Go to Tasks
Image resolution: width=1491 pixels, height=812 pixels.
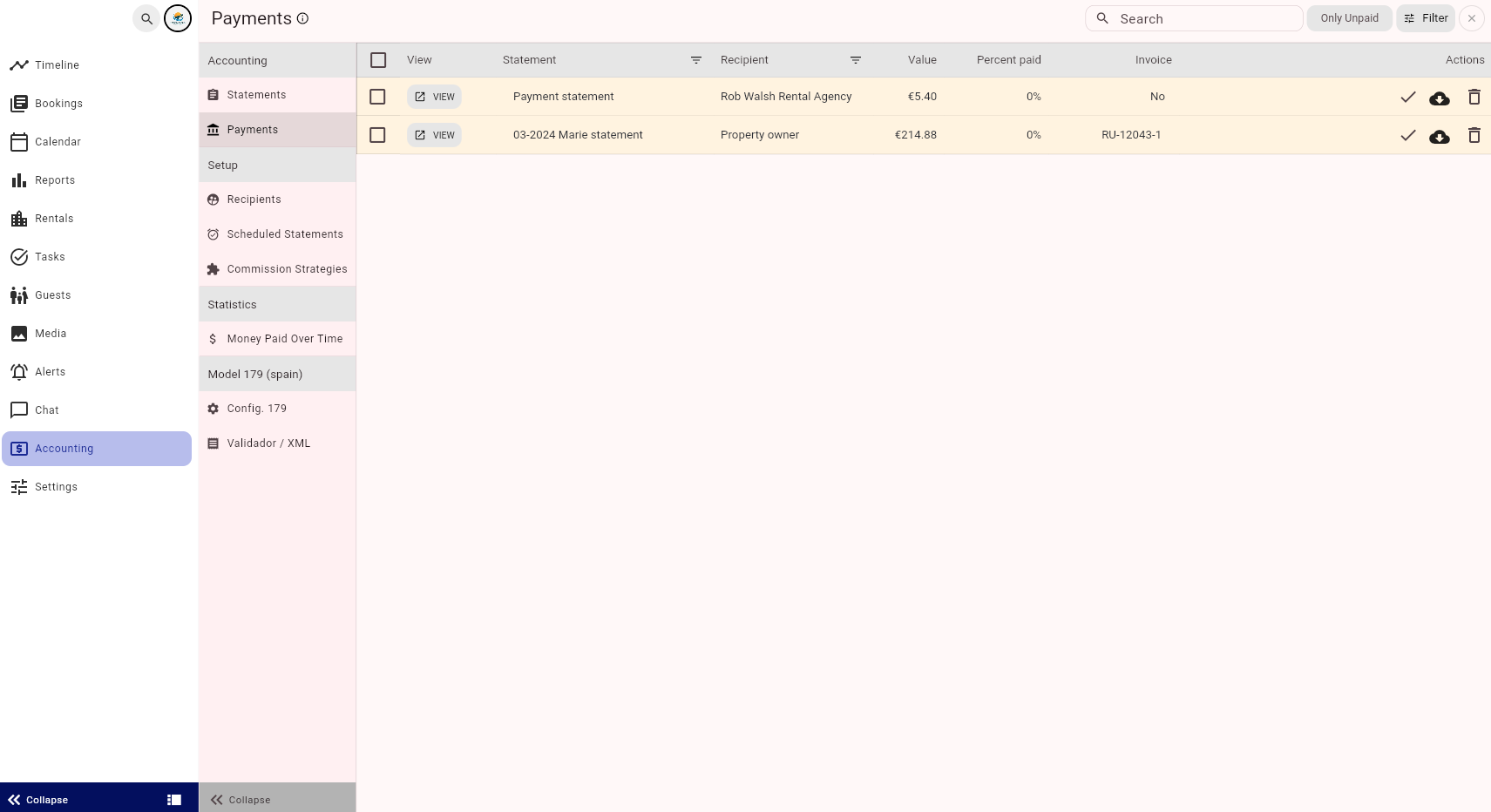coord(97,257)
